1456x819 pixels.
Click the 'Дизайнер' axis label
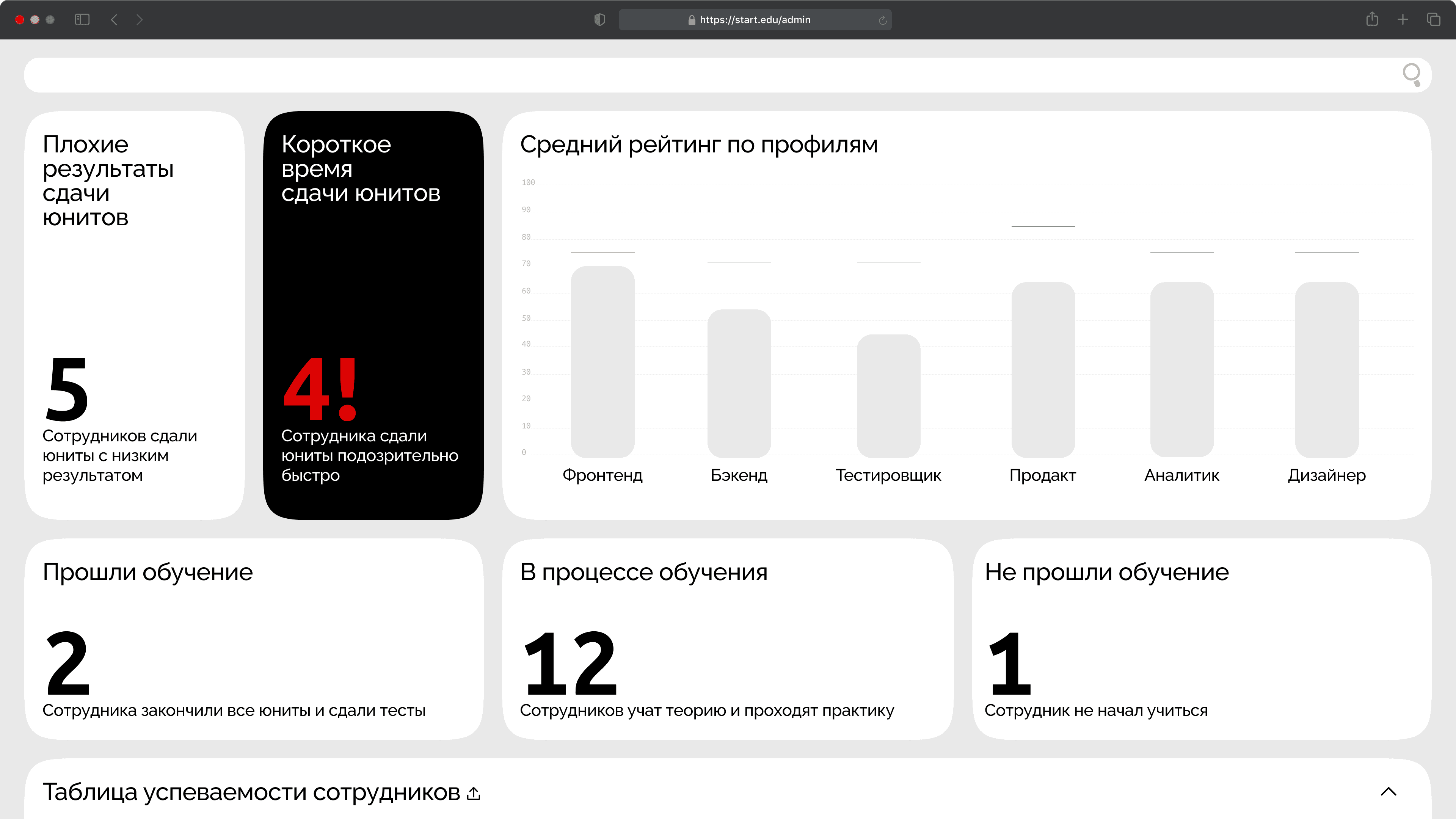(1327, 475)
